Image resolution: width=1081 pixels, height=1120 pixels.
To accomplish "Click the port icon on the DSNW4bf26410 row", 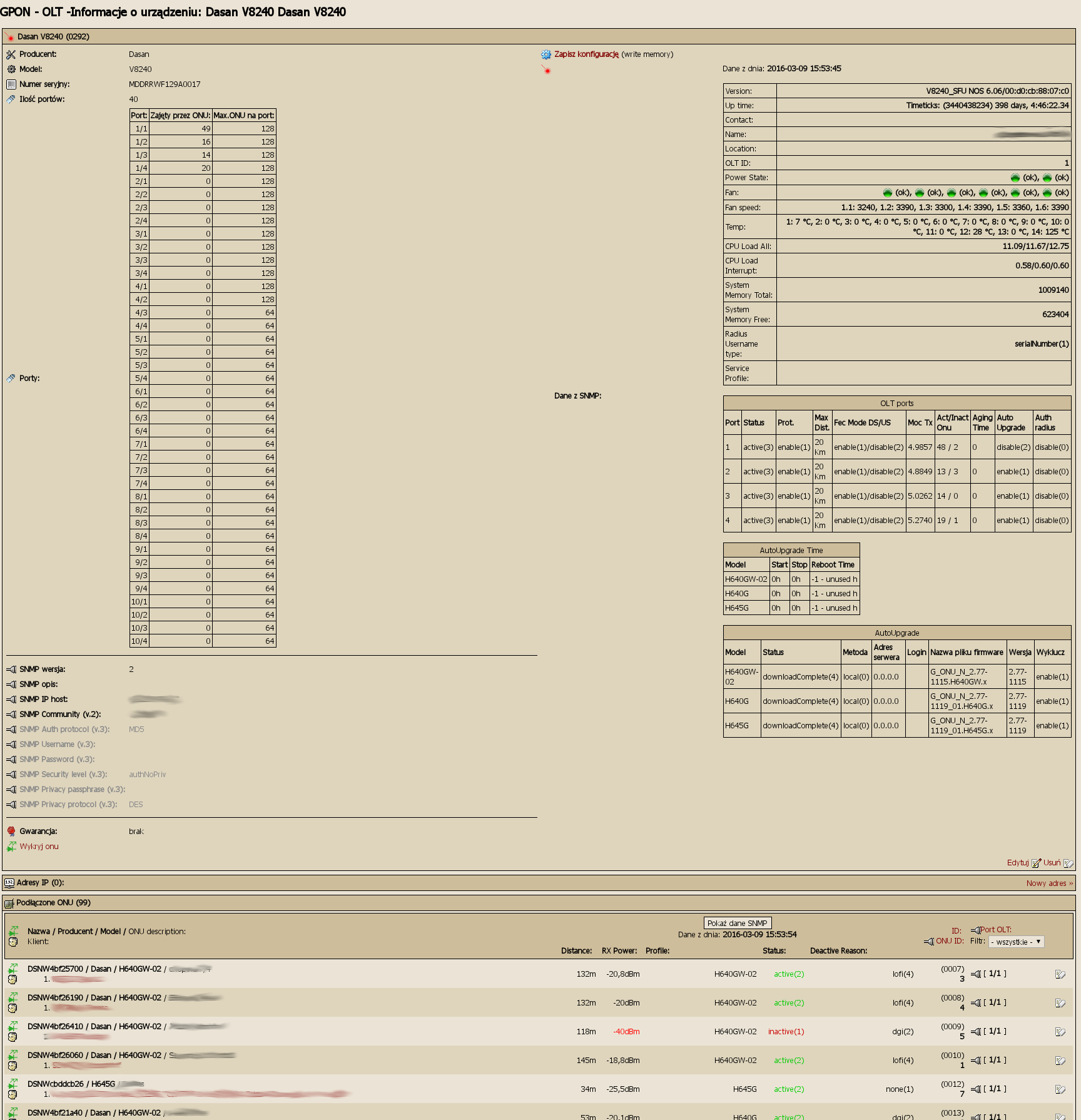I will pos(976,1032).
